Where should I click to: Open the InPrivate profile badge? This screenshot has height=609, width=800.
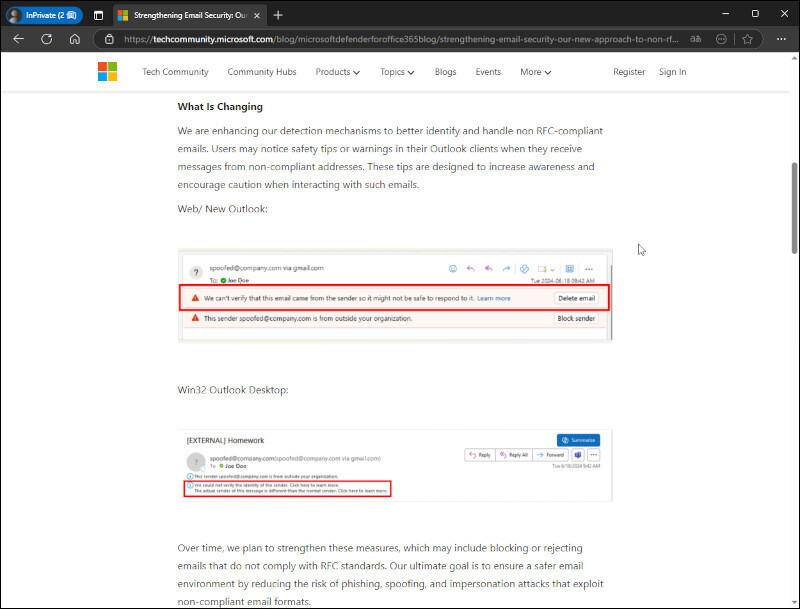[44, 15]
